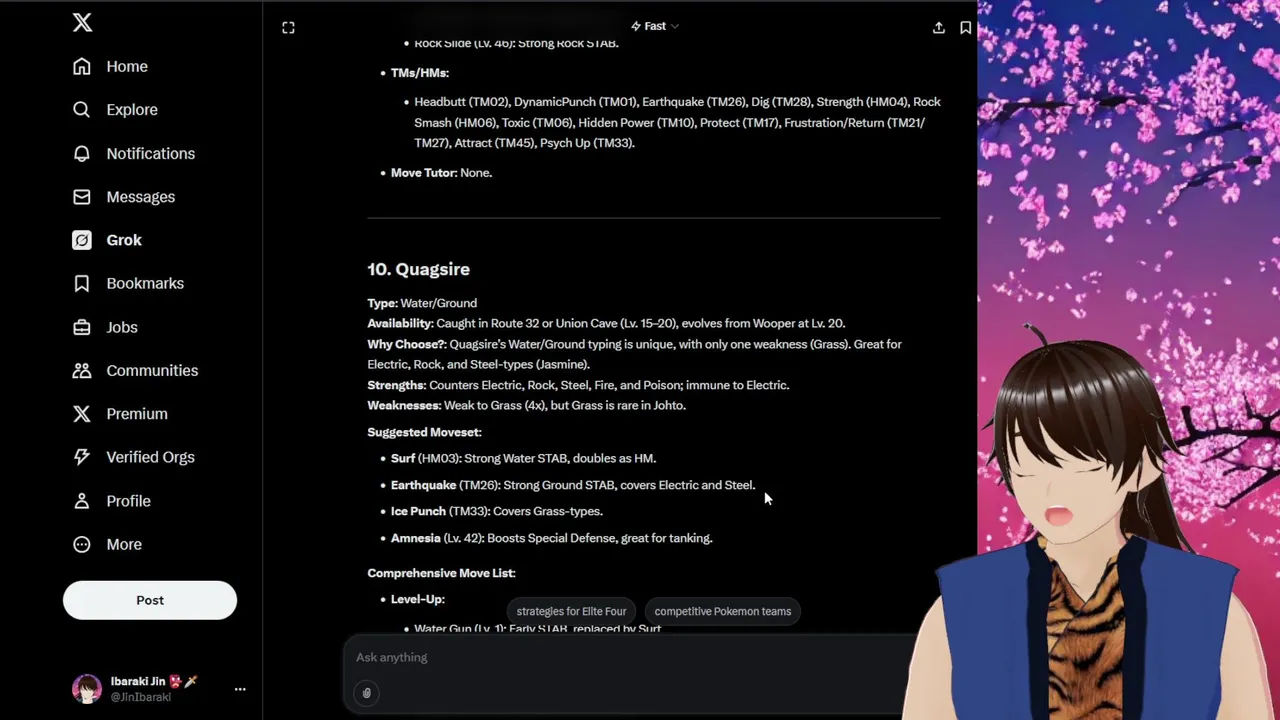1280x720 pixels.
Task: Open Premium link label
Action: [137, 414]
